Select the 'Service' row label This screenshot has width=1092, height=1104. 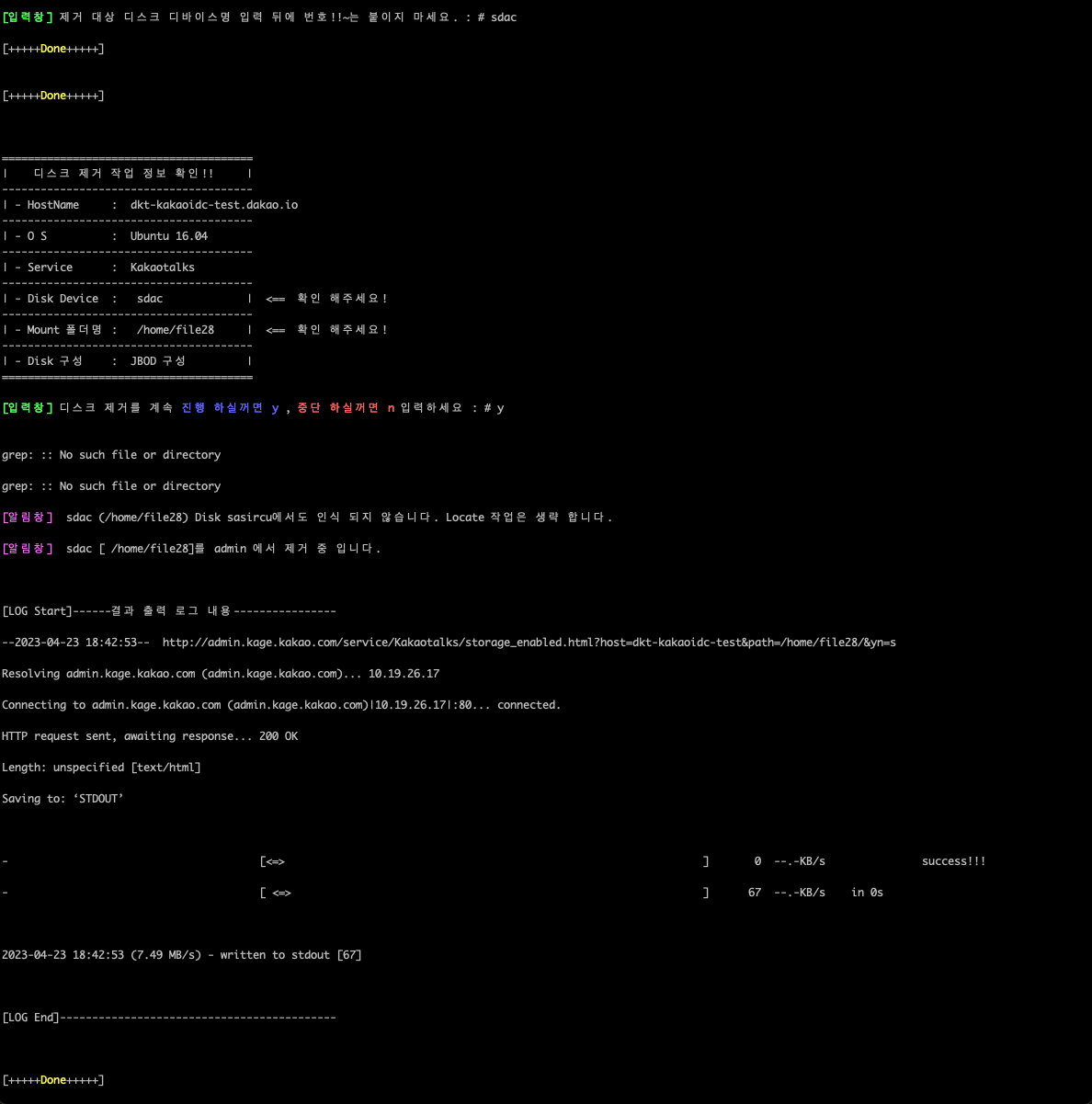(50, 267)
